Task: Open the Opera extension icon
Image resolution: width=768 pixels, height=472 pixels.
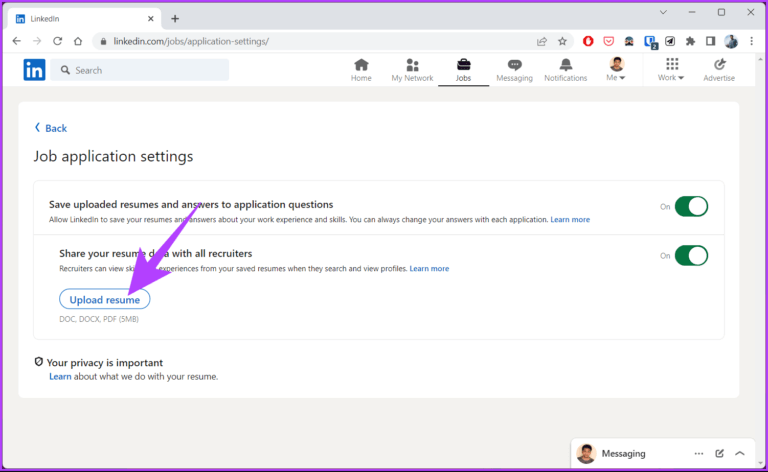Action: 588,41
